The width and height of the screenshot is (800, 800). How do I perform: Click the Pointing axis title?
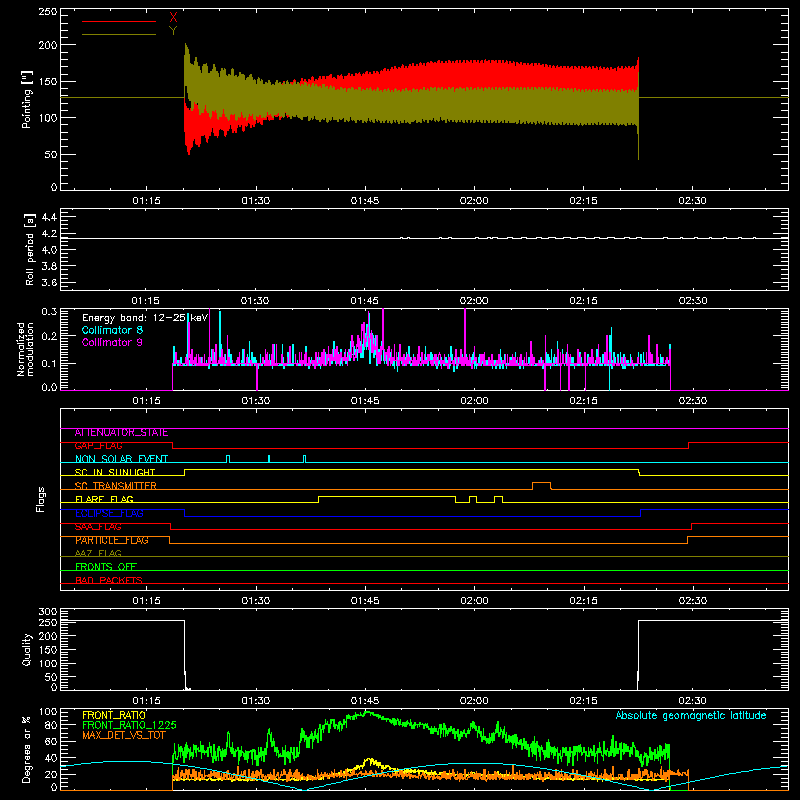27,99
